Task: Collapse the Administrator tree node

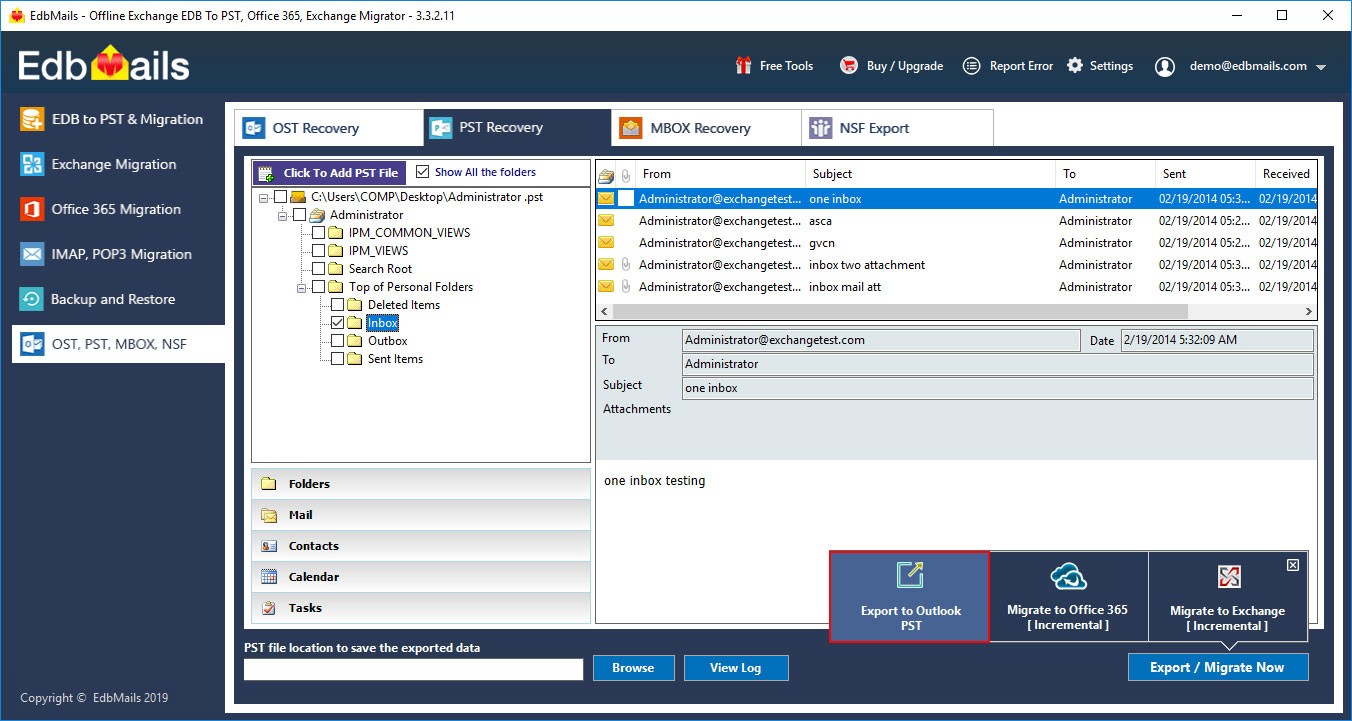Action: pos(282,216)
